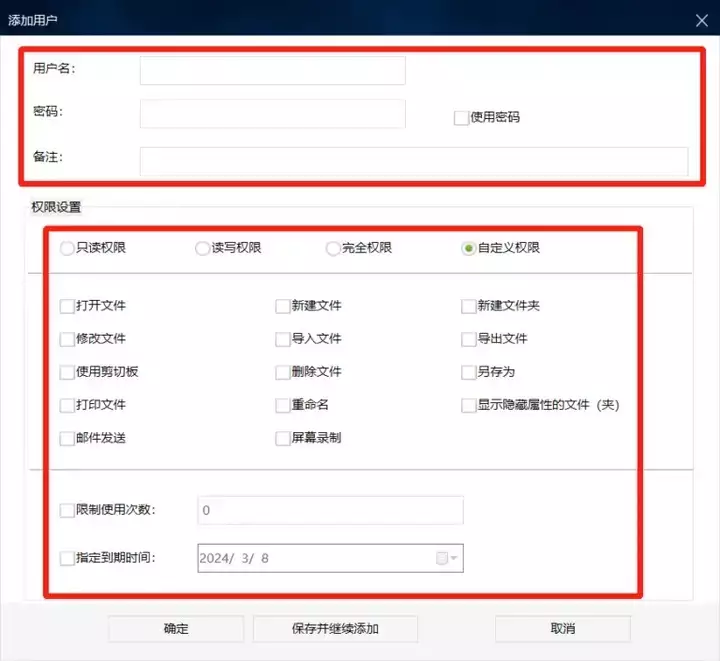Enable the 限制使用次数 checkbox
Screen dimensions: 720x661
[x=67, y=510]
